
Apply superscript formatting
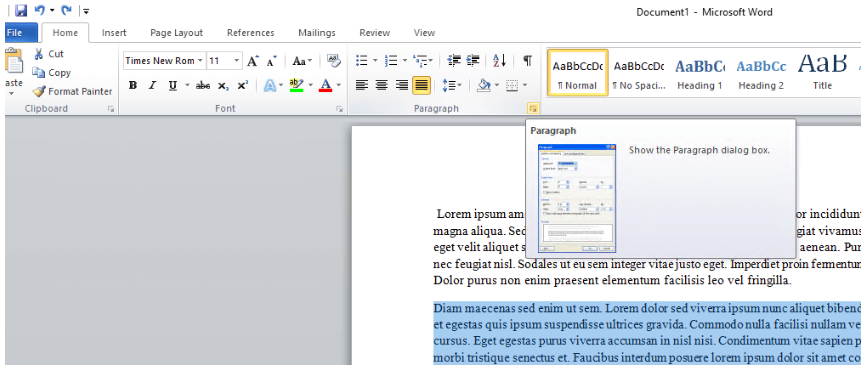[242, 86]
